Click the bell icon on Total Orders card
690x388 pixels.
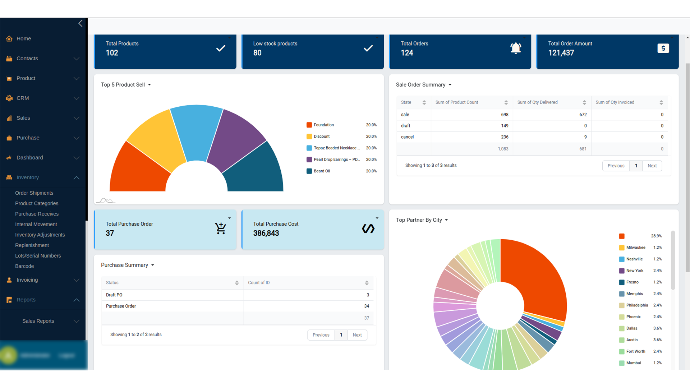(516, 48)
